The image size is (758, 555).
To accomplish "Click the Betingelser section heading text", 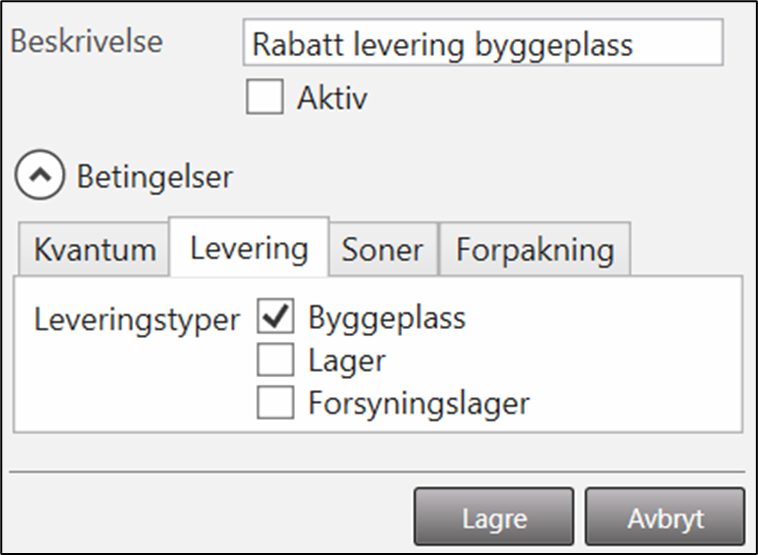I will [154, 177].
